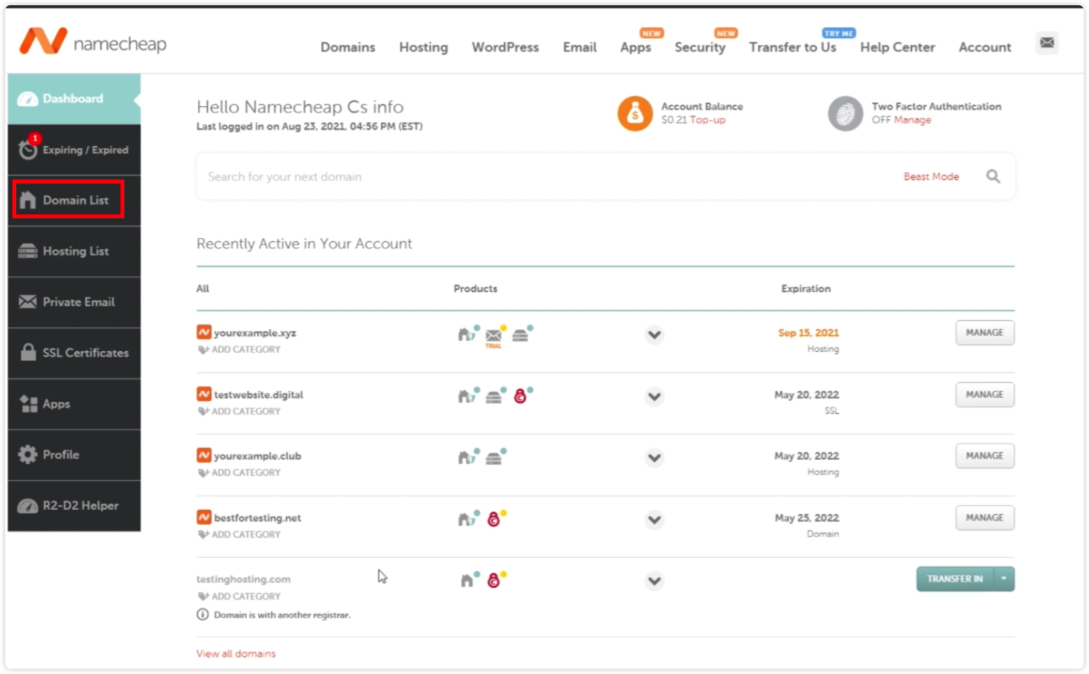Click Manage button for yourexample.xyz
The image size is (1089, 674).
pos(984,332)
